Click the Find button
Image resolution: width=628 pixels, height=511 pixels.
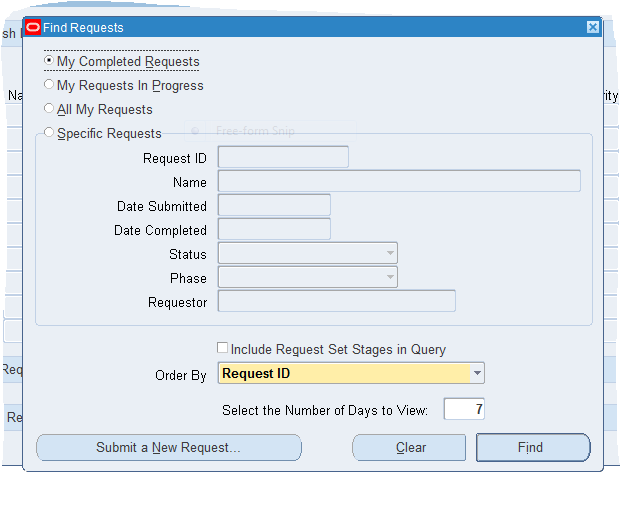pyautogui.click(x=532, y=448)
